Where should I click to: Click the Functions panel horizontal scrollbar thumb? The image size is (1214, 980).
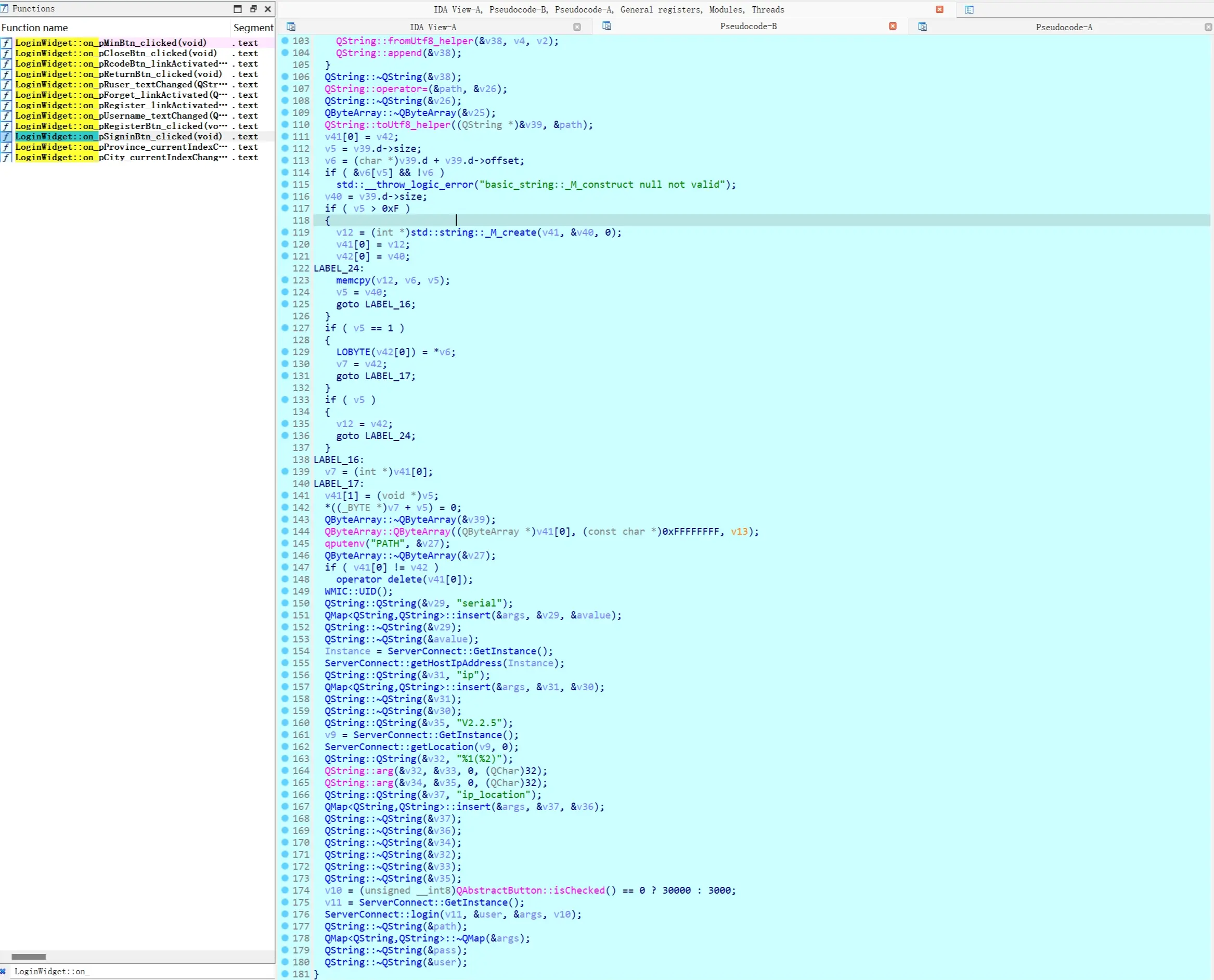[29, 956]
